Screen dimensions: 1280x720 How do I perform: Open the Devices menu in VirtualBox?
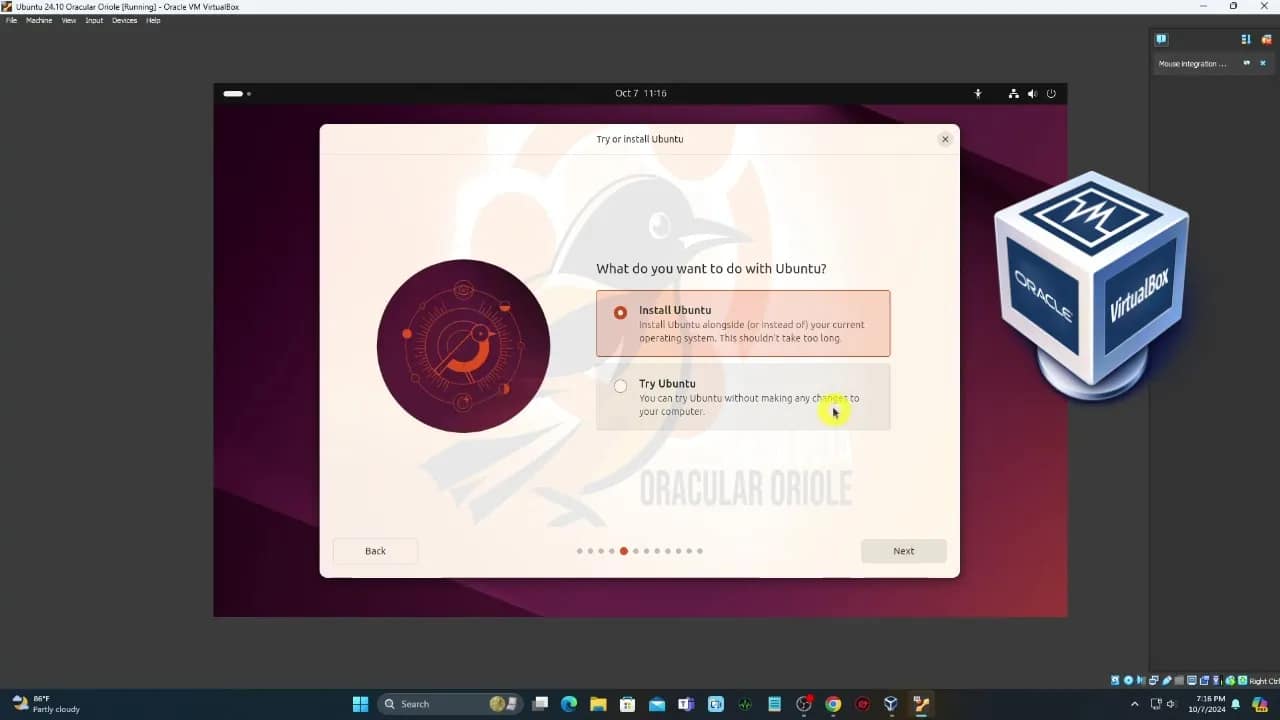tap(124, 20)
